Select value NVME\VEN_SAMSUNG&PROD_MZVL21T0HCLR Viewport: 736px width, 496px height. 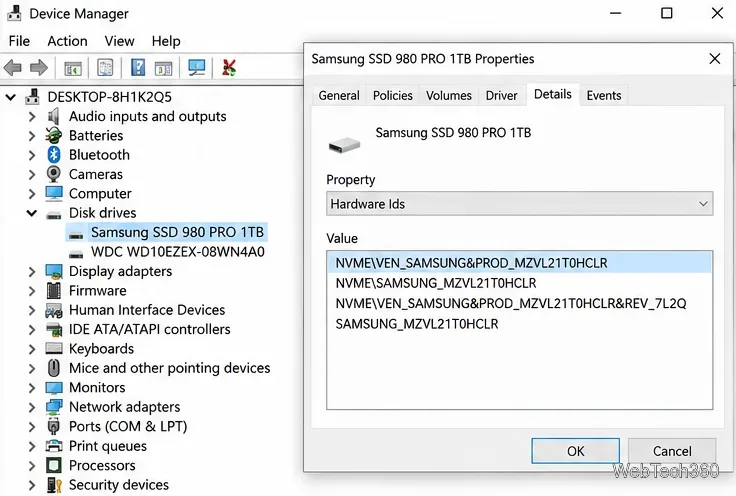[519, 263]
